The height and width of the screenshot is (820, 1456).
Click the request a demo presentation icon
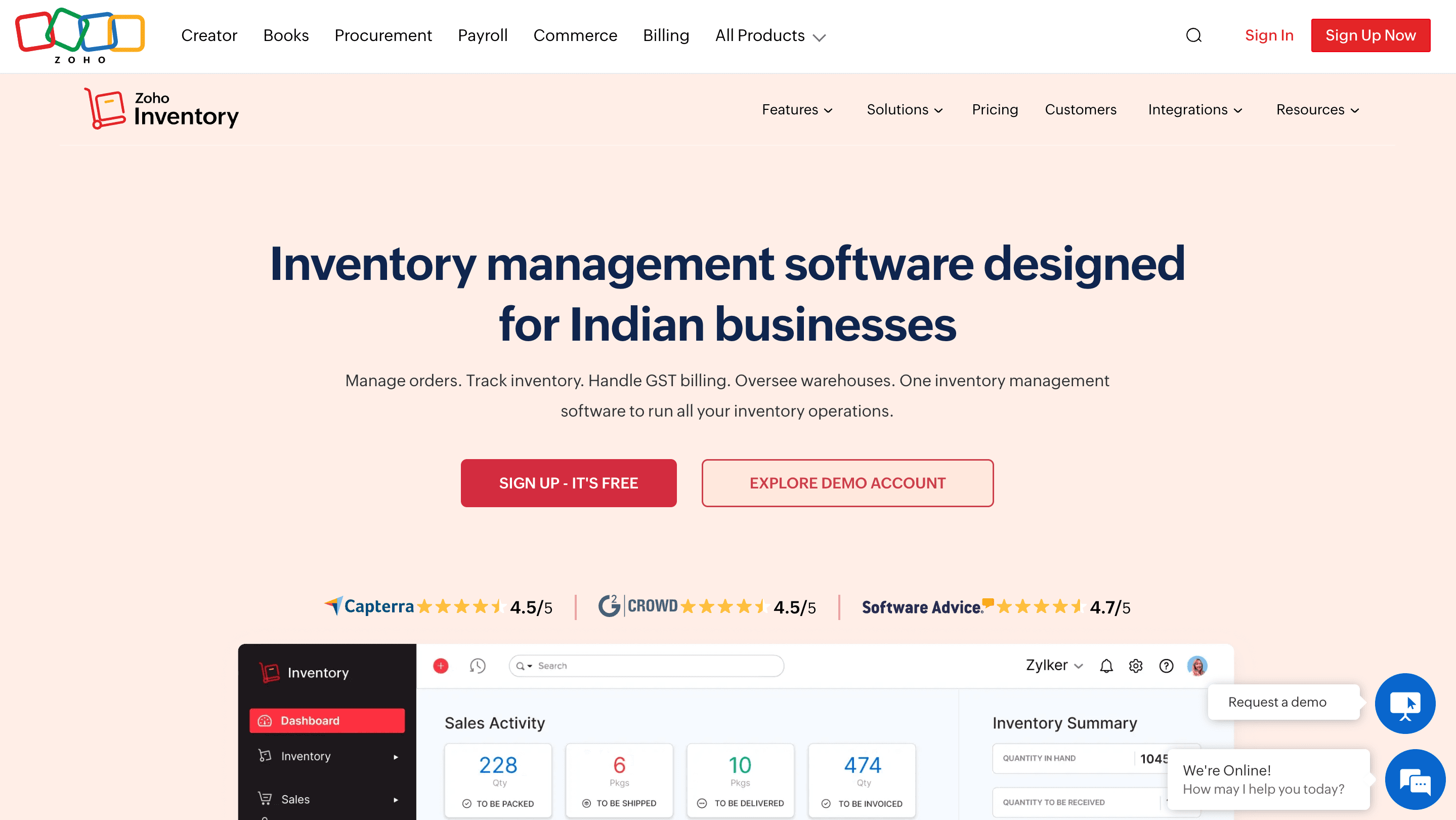click(1406, 703)
